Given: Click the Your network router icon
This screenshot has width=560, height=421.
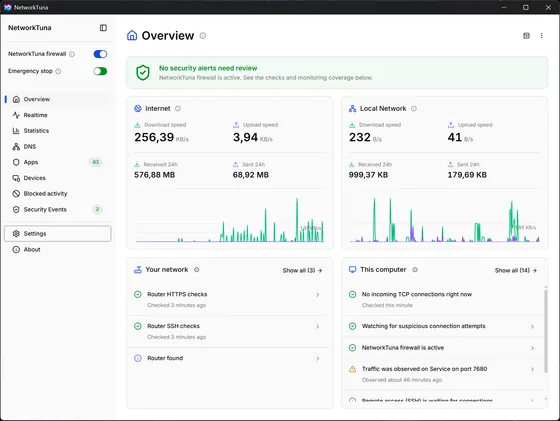Looking at the screenshot, I should (138, 270).
